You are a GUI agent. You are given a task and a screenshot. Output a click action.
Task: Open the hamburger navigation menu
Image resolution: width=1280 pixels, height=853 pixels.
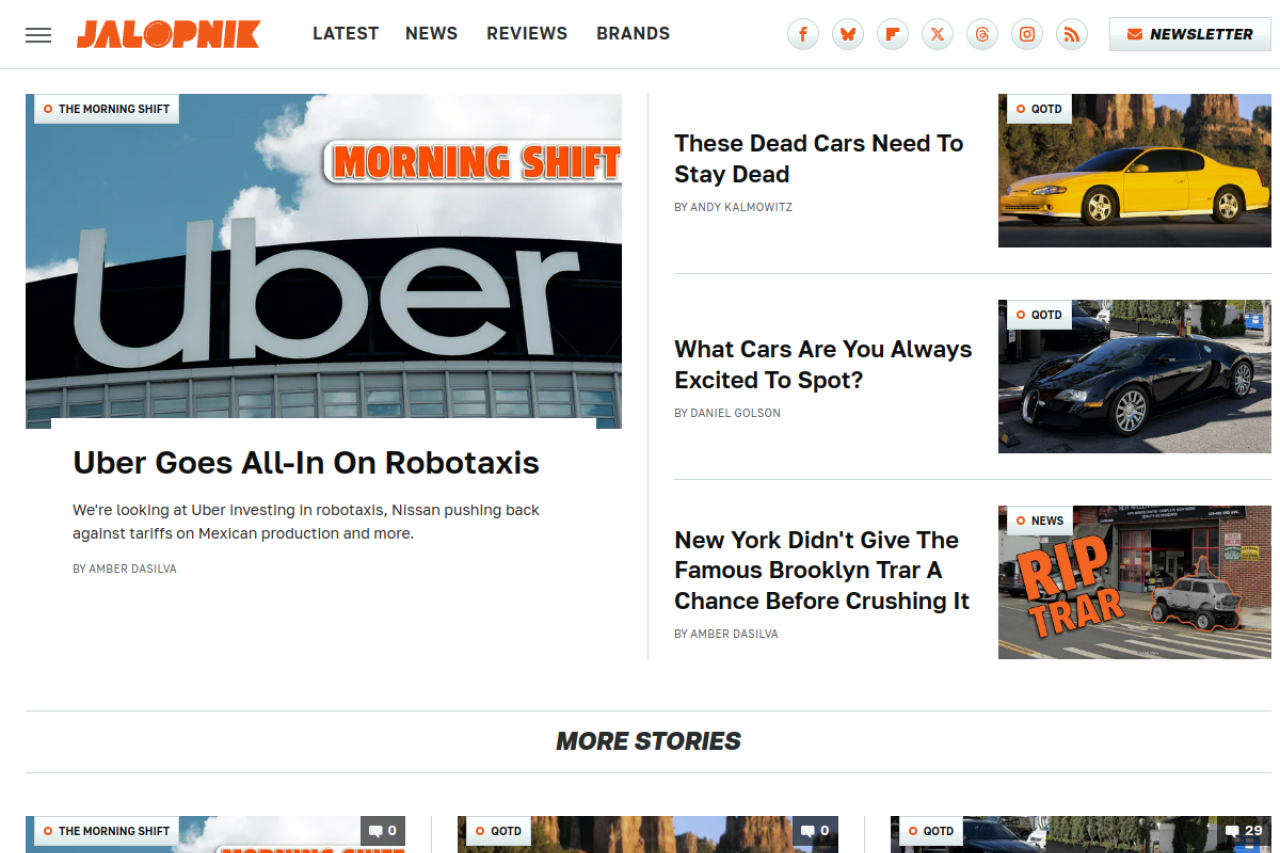[38, 35]
